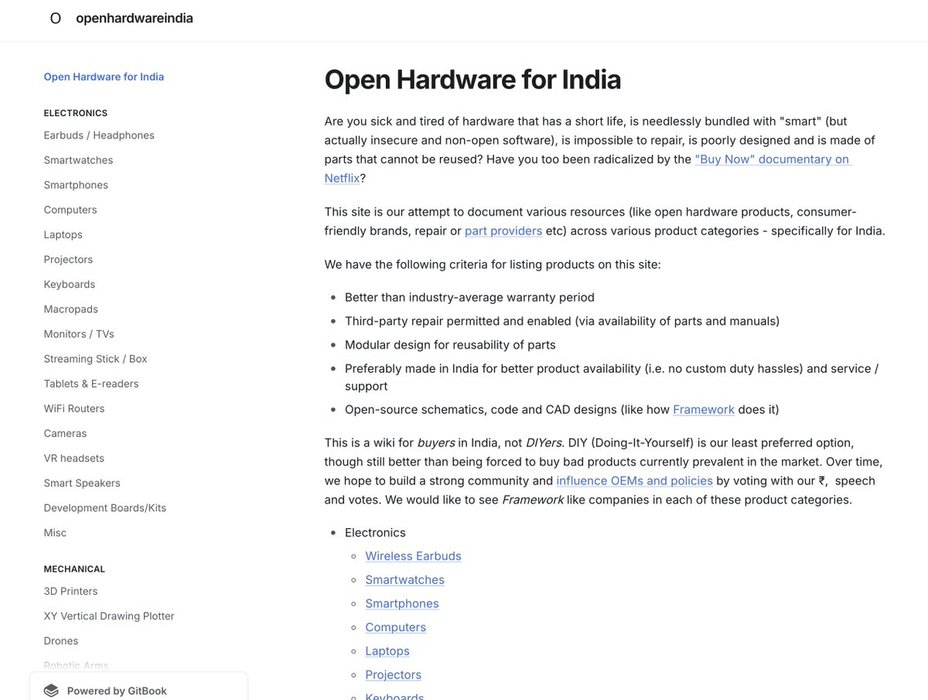The width and height of the screenshot is (928, 700).
Task: Click the "Modular design for reusability of parts" bullet
Action: click(x=450, y=345)
